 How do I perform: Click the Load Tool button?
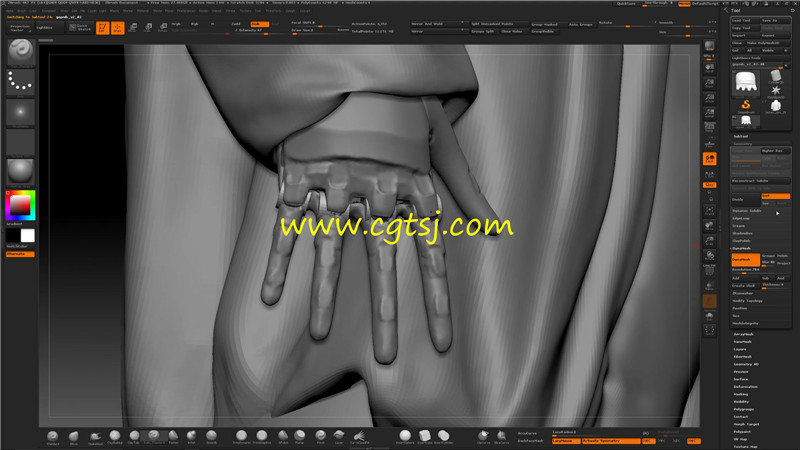745,20
